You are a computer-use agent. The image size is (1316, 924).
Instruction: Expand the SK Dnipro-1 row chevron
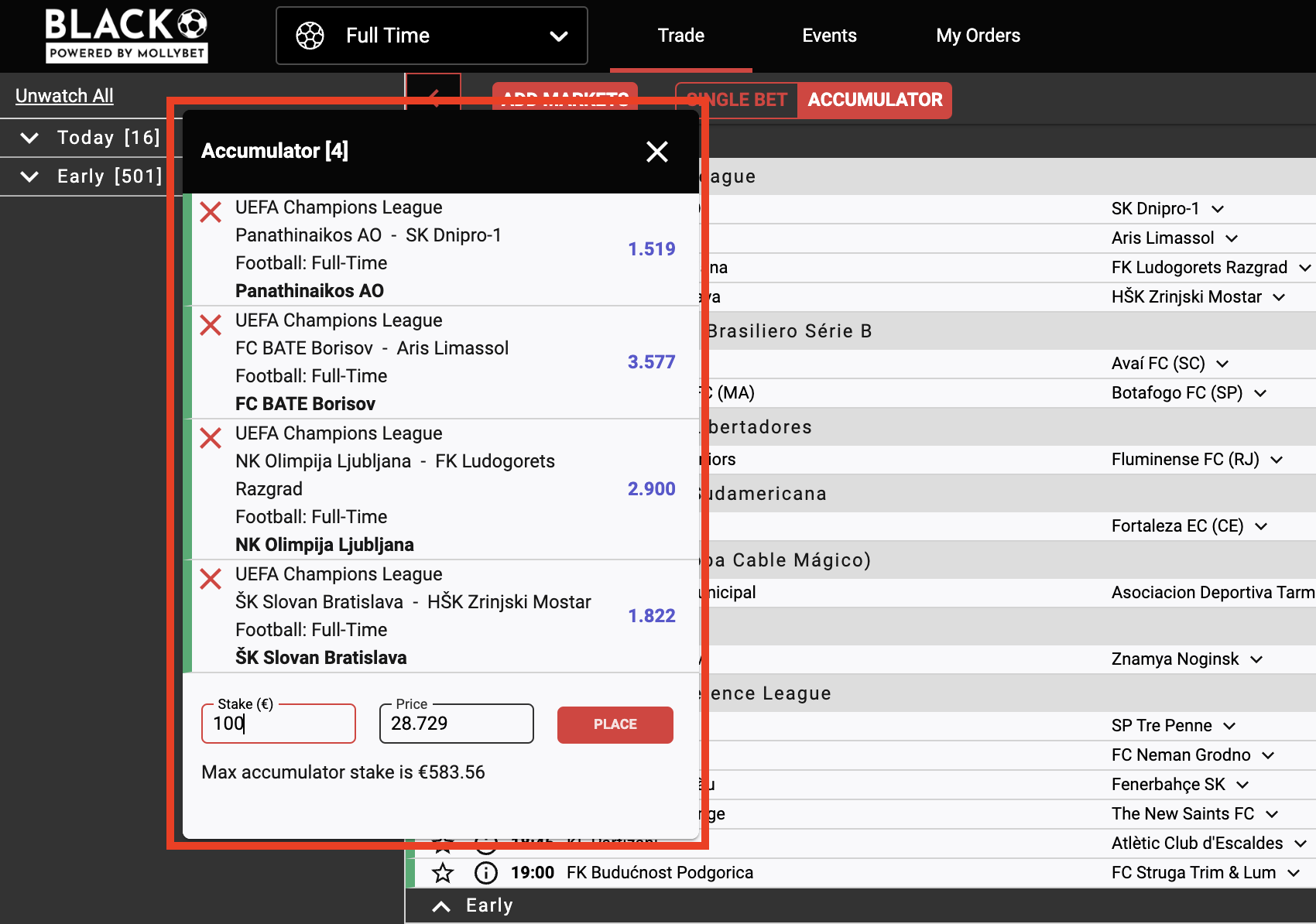coord(1218,209)
